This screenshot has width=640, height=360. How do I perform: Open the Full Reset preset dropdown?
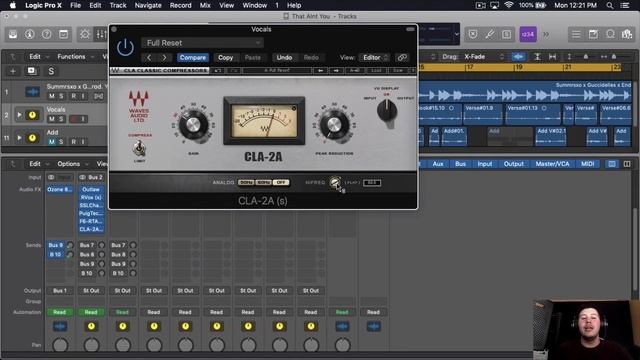[202, 43]
